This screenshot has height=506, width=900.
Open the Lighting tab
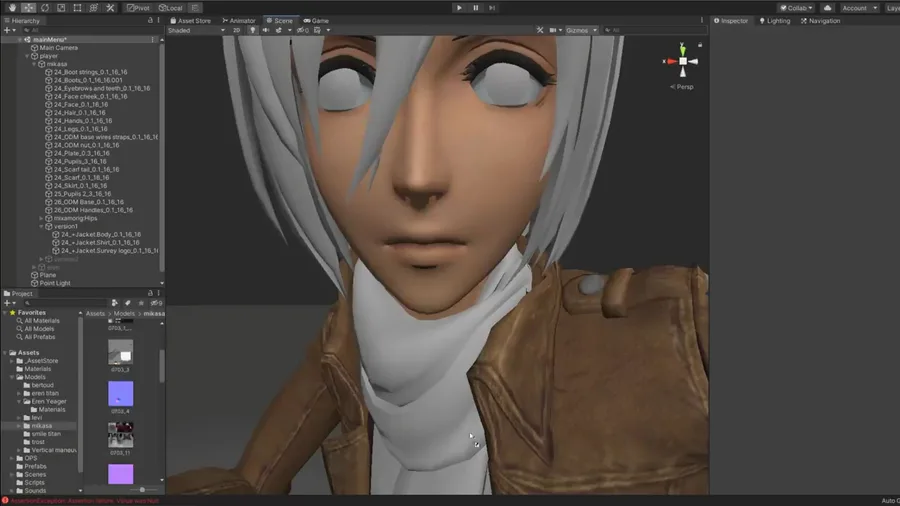point(775,21)
